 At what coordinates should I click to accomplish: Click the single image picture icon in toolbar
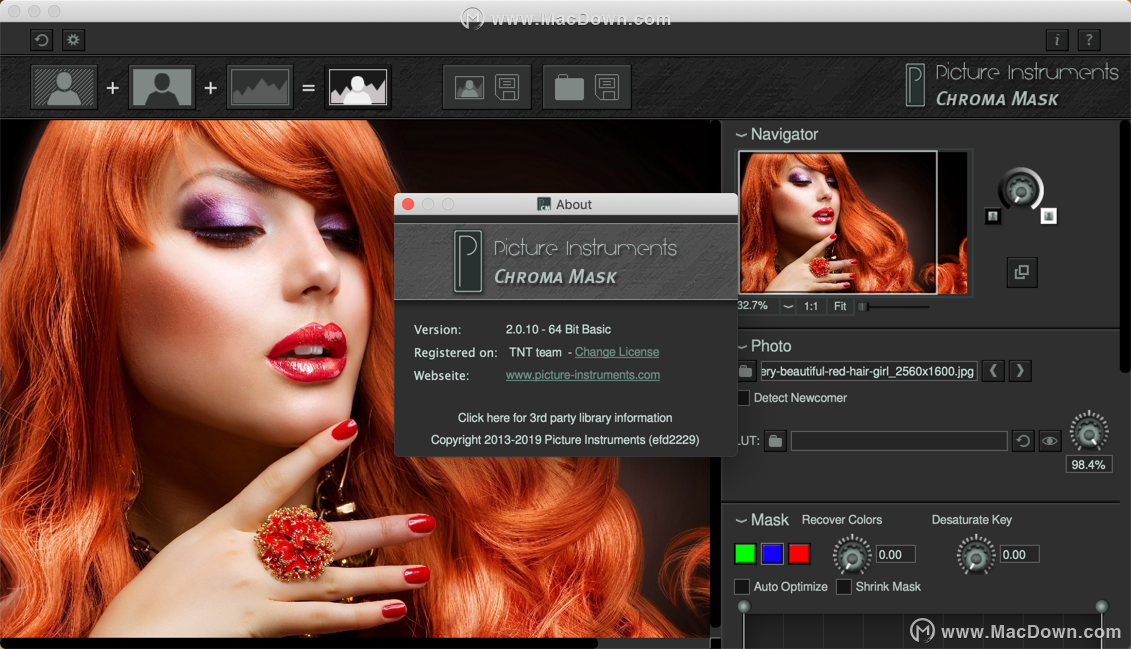click(470, 88)
